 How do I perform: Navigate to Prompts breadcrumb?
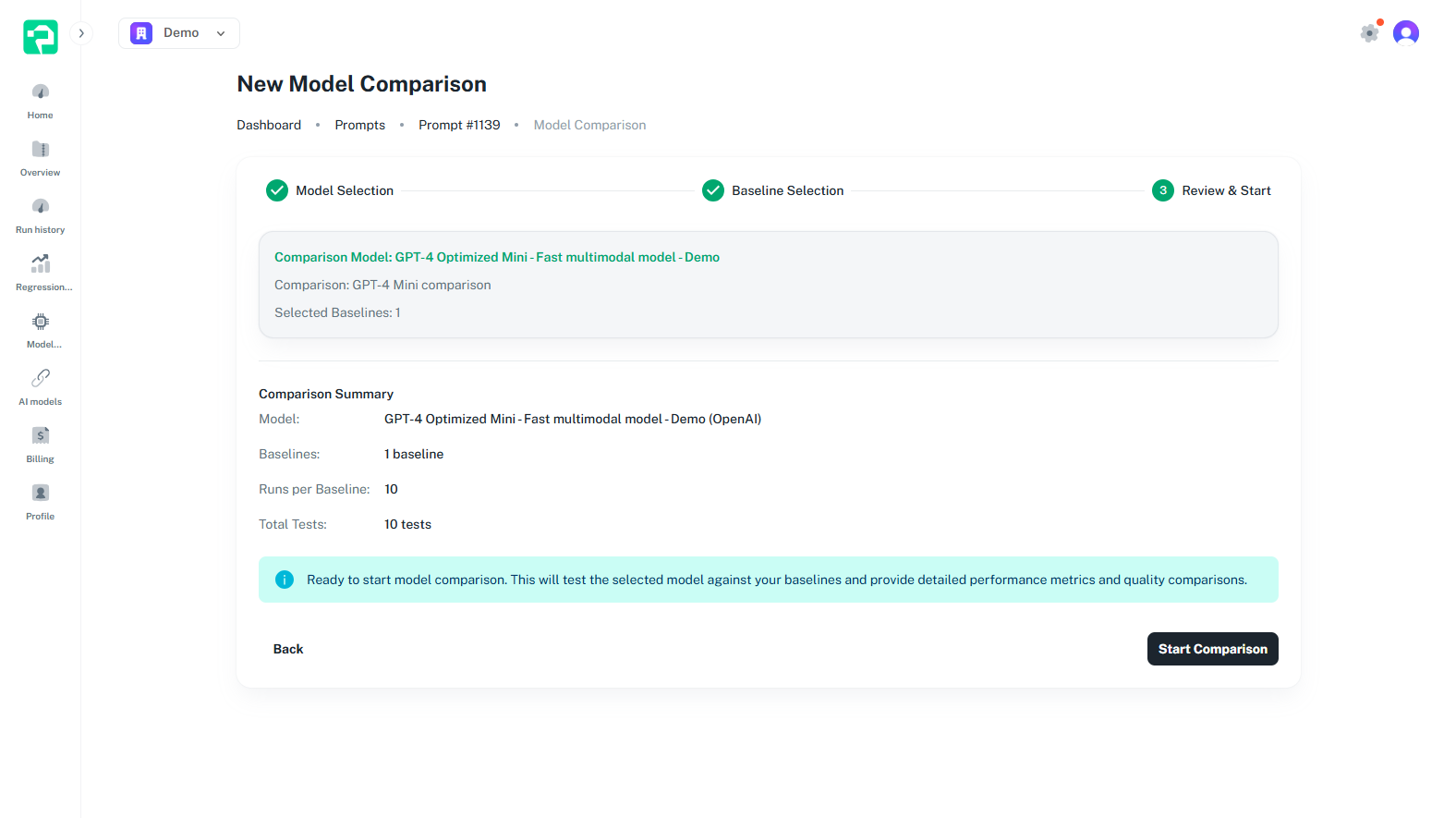point(359,125)
